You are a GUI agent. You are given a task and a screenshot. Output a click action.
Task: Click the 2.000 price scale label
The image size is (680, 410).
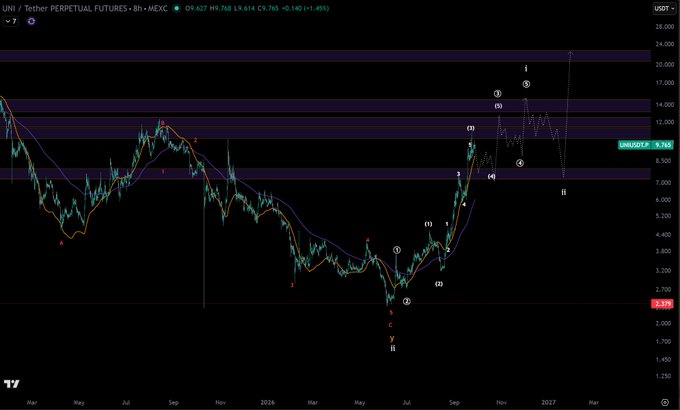(x=664, y=323)
